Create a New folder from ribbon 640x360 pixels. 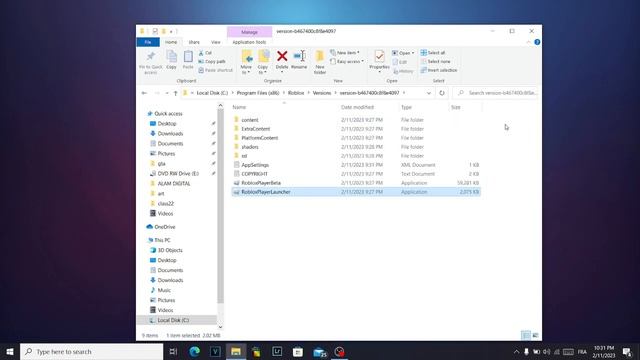(320, 62)
